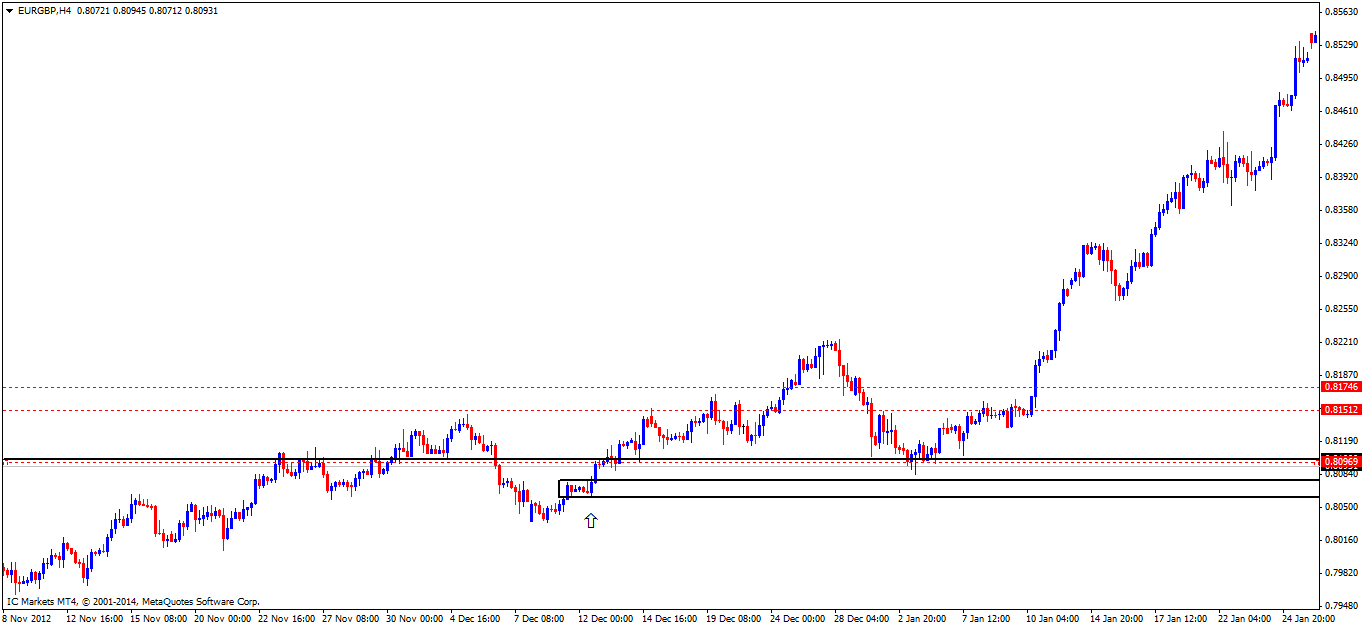The width and height of the screenshot is (1362, 627).
Task: Click the 30 Nov 00:00 time label
Action: (x=417, y=619)
